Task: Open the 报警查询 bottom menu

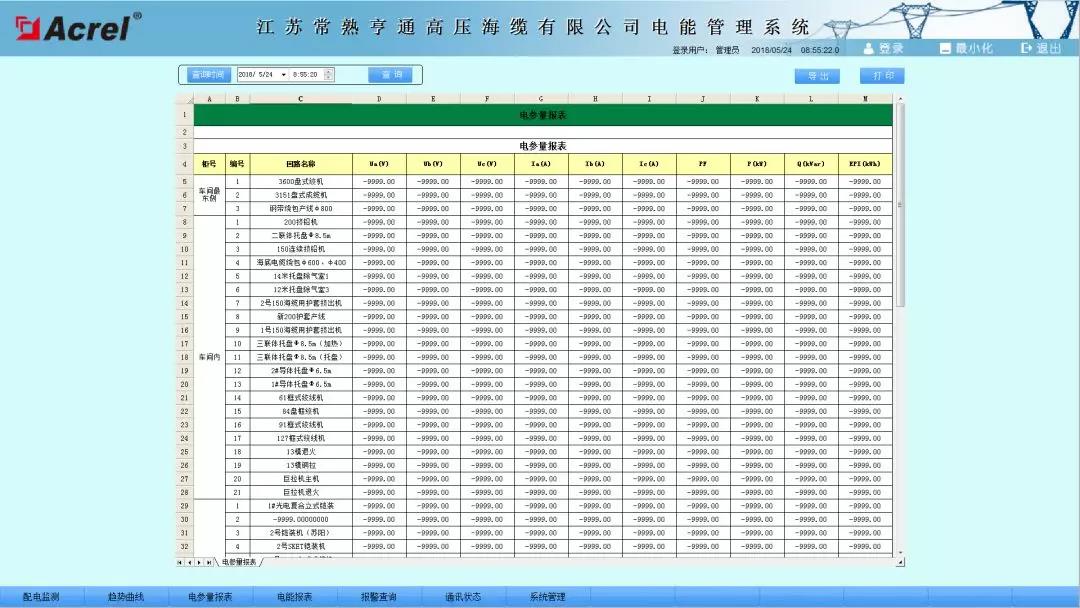Action: click(379, 597)
